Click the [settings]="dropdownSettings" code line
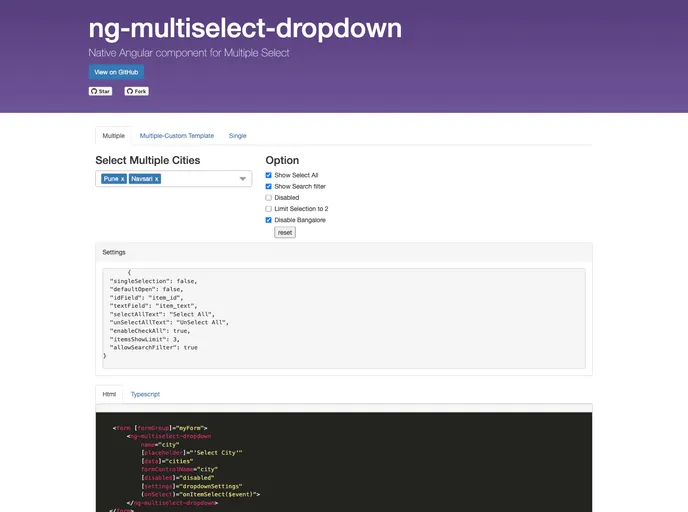 tap(191, 486)
